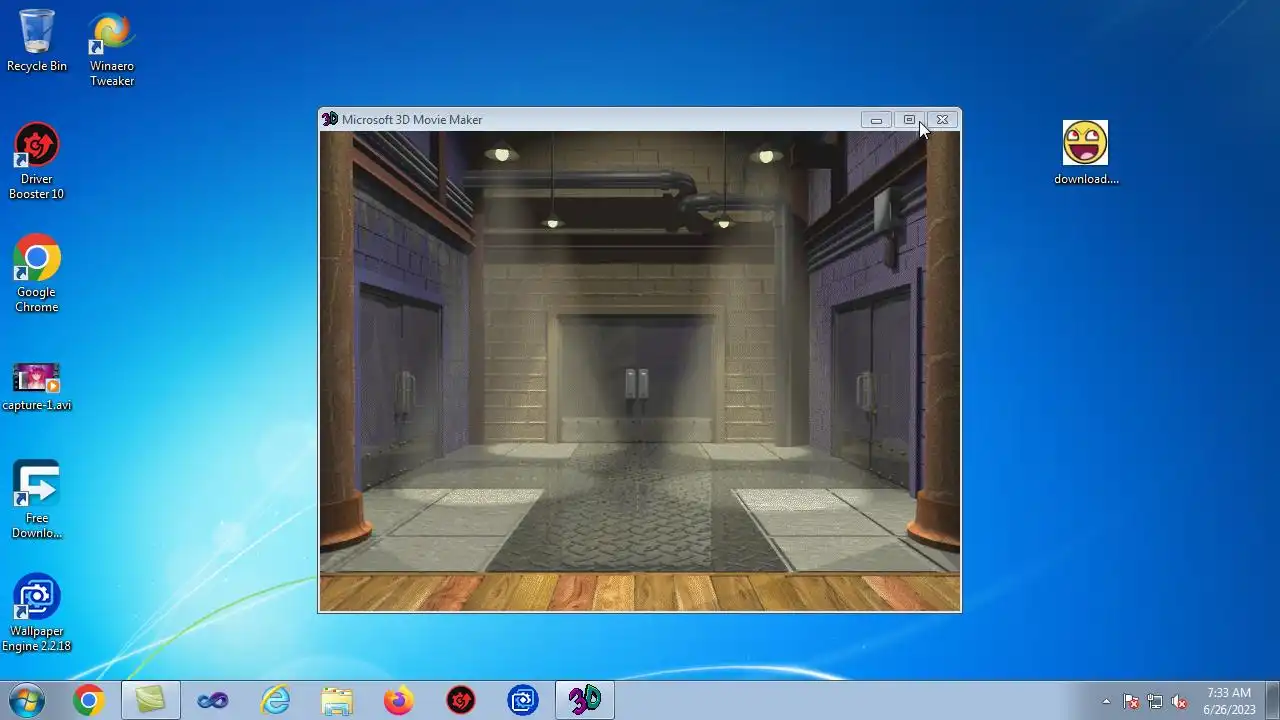Close the Microsoft 3D Movie Maker window
The height and width of the screenshot is (720, 1280).
point(942,120)
